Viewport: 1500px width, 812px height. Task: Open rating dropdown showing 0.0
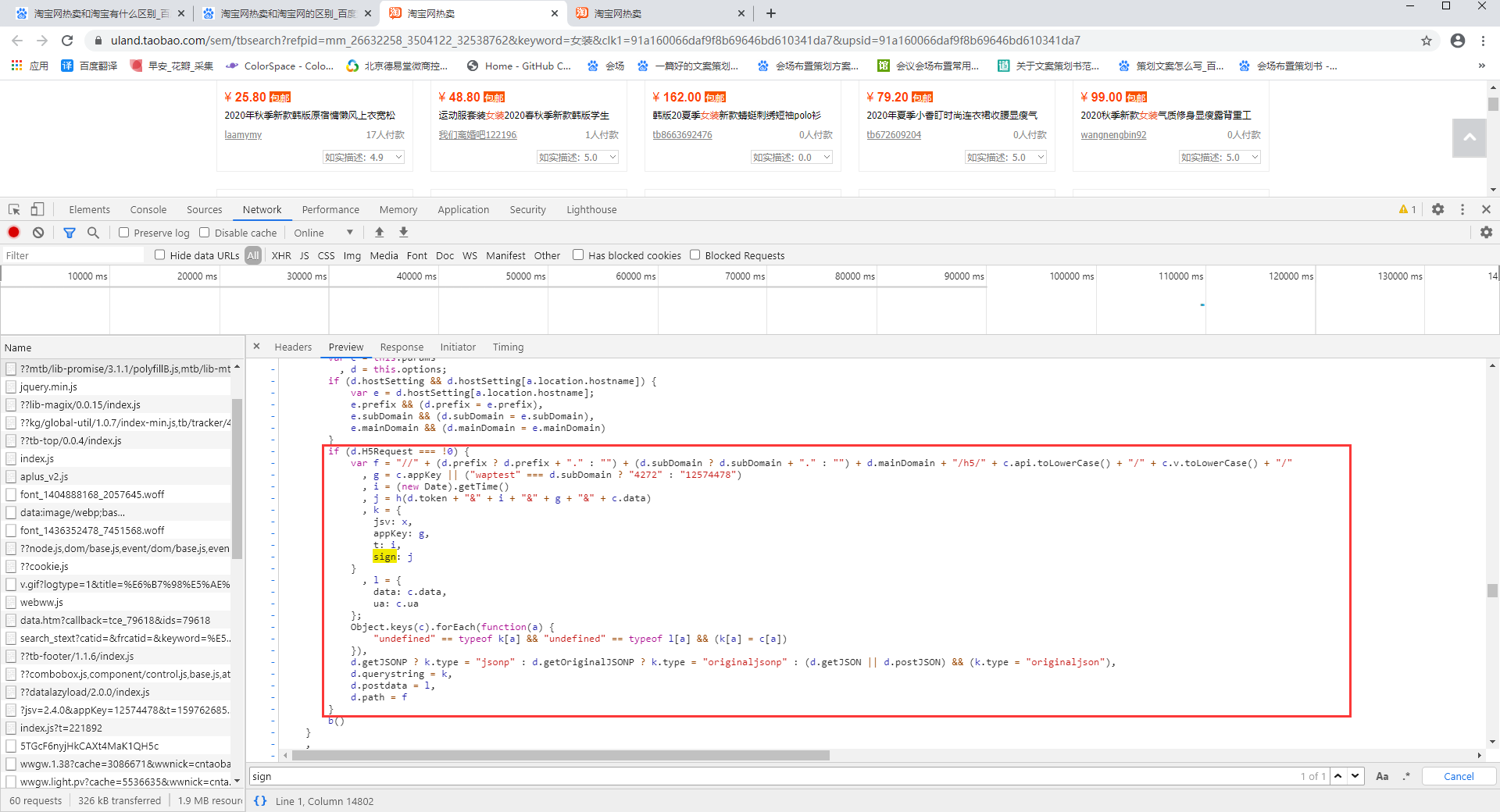(x=791, y=158)
